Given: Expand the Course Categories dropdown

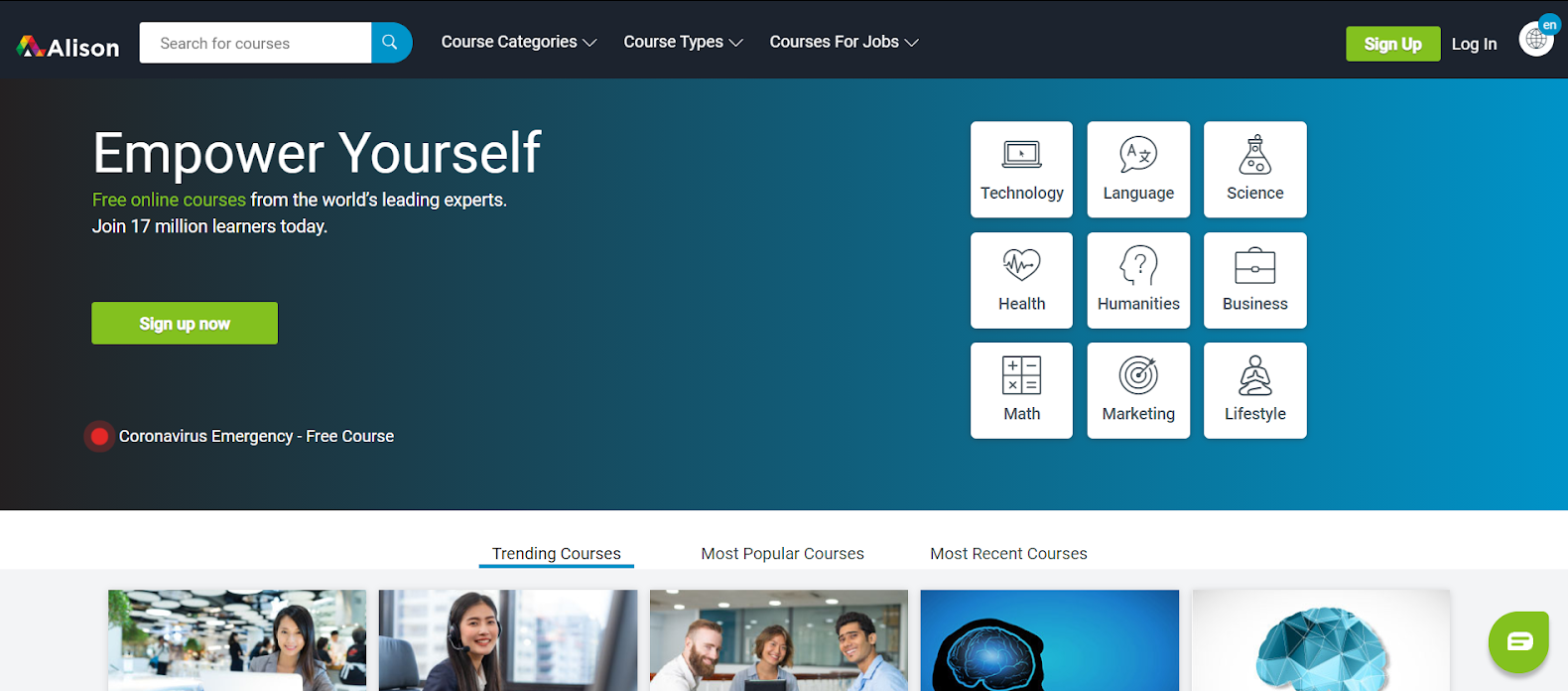Looking at the screenshot, I should click(519, 42).
